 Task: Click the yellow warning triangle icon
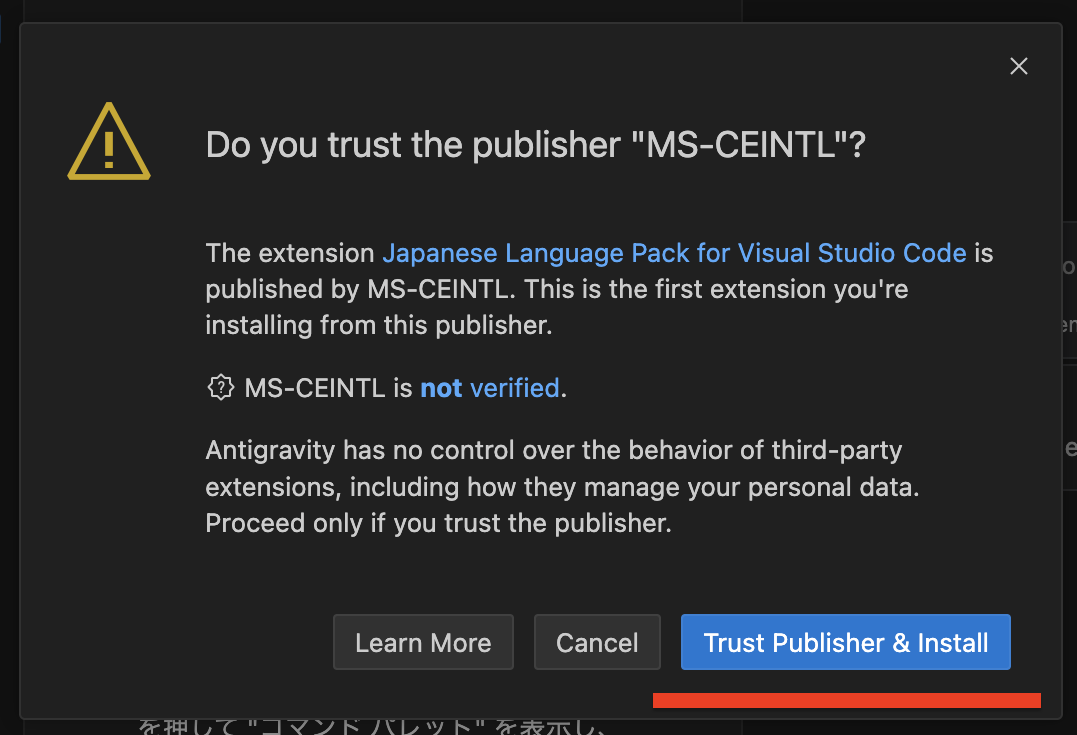108,146
